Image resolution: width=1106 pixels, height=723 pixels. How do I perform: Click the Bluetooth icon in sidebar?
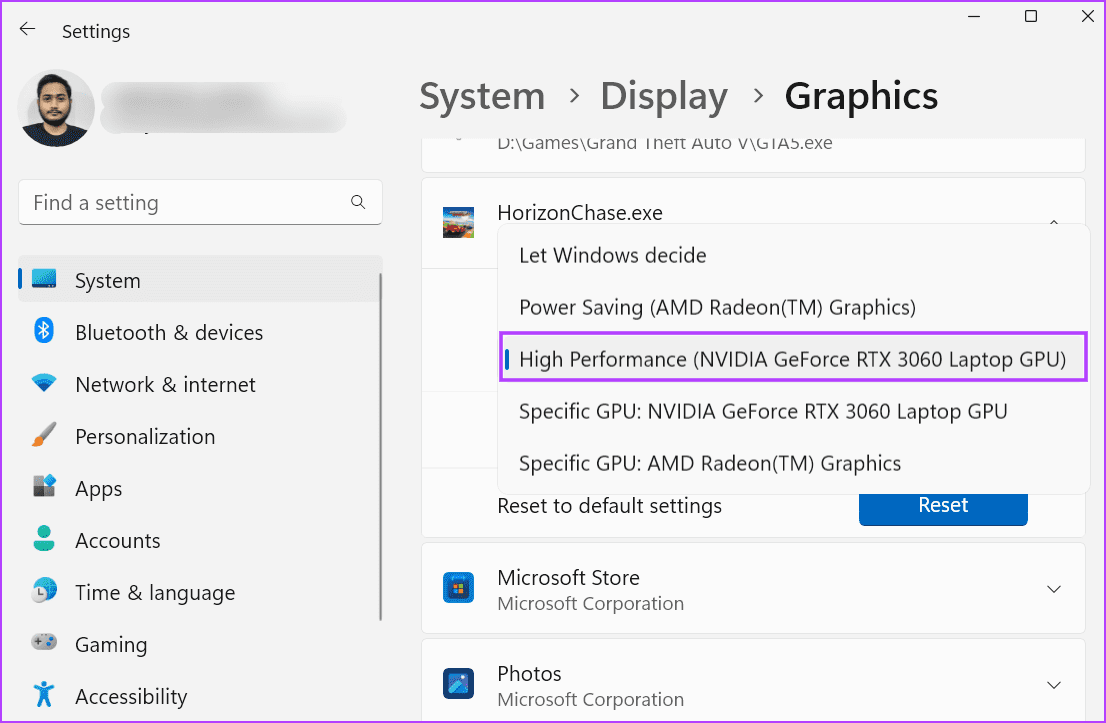tap(44, 330)
